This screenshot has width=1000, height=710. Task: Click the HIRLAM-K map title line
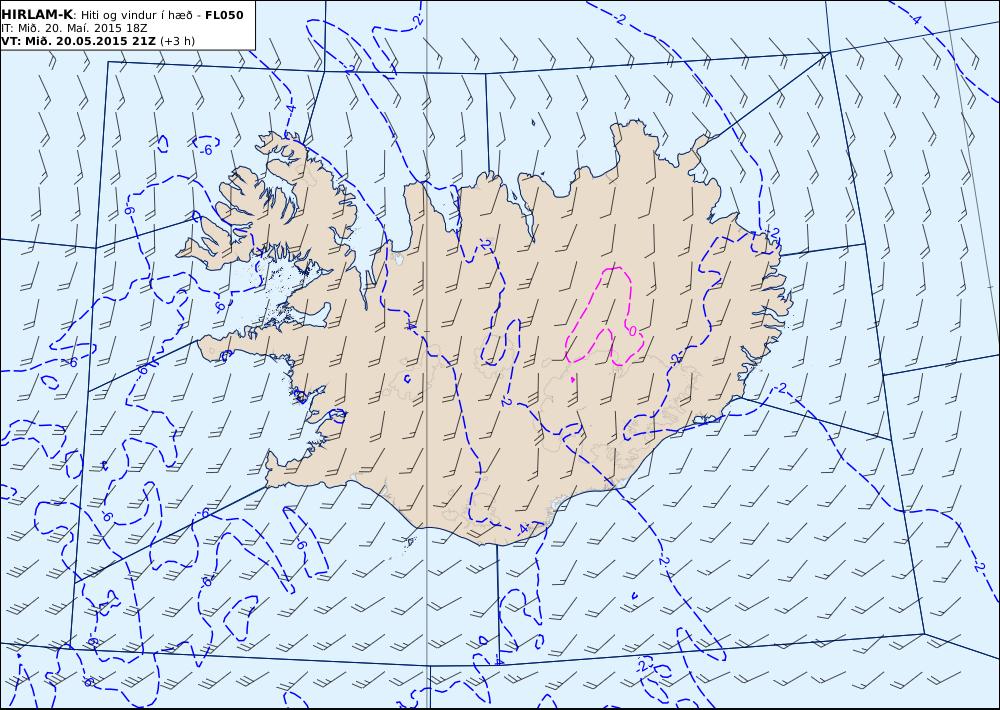tap(122, 15)
